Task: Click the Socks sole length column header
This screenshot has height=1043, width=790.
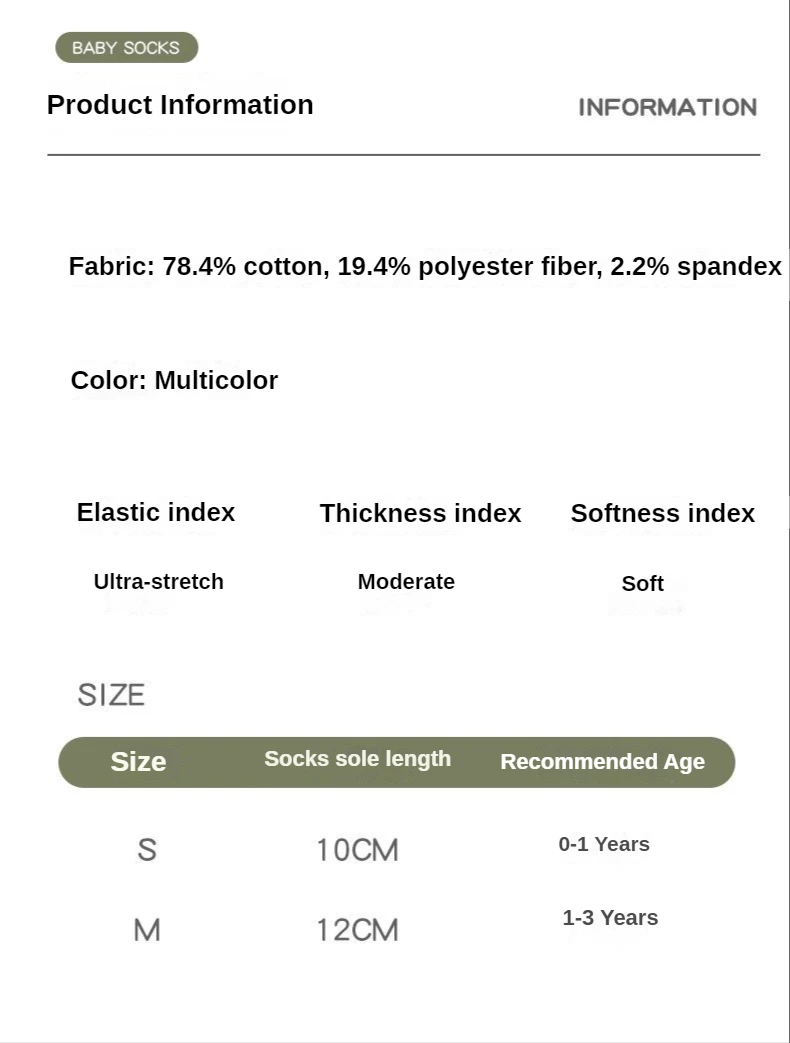Action: [x=358, y=759]
